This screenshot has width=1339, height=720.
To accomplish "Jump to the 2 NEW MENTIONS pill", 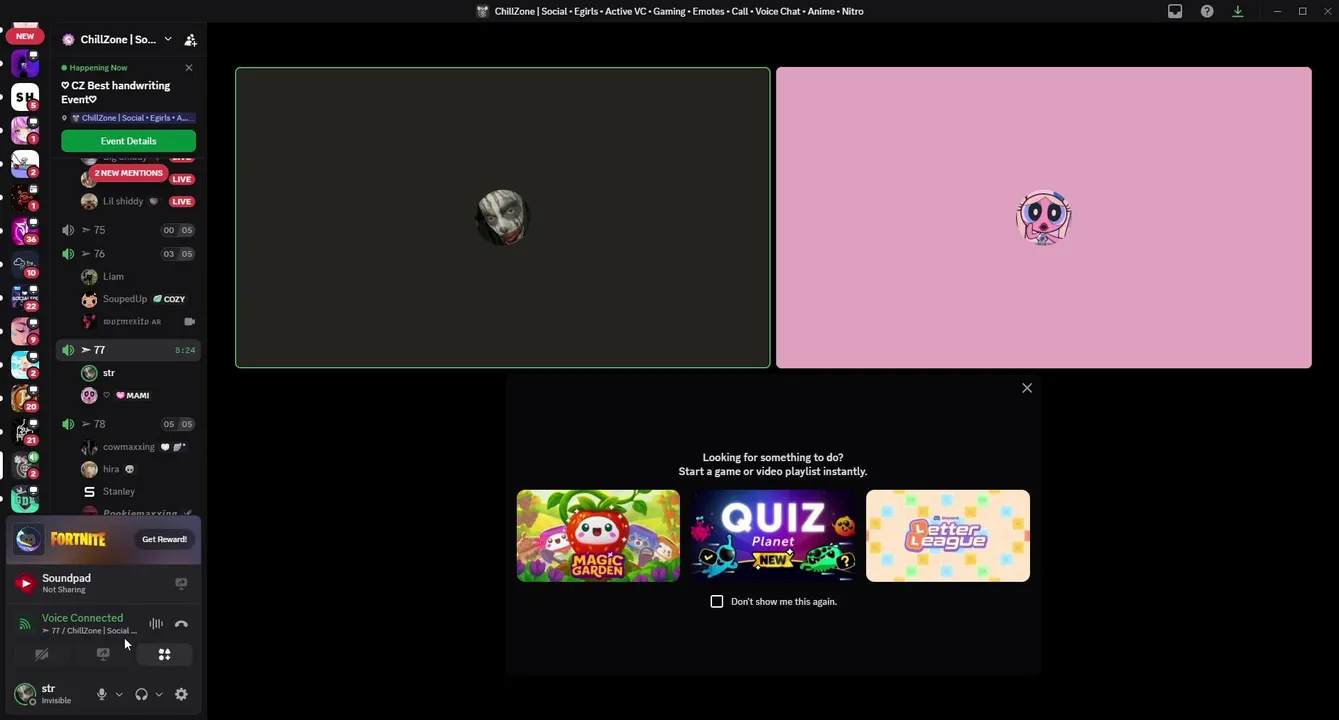I will click(128, 173).
